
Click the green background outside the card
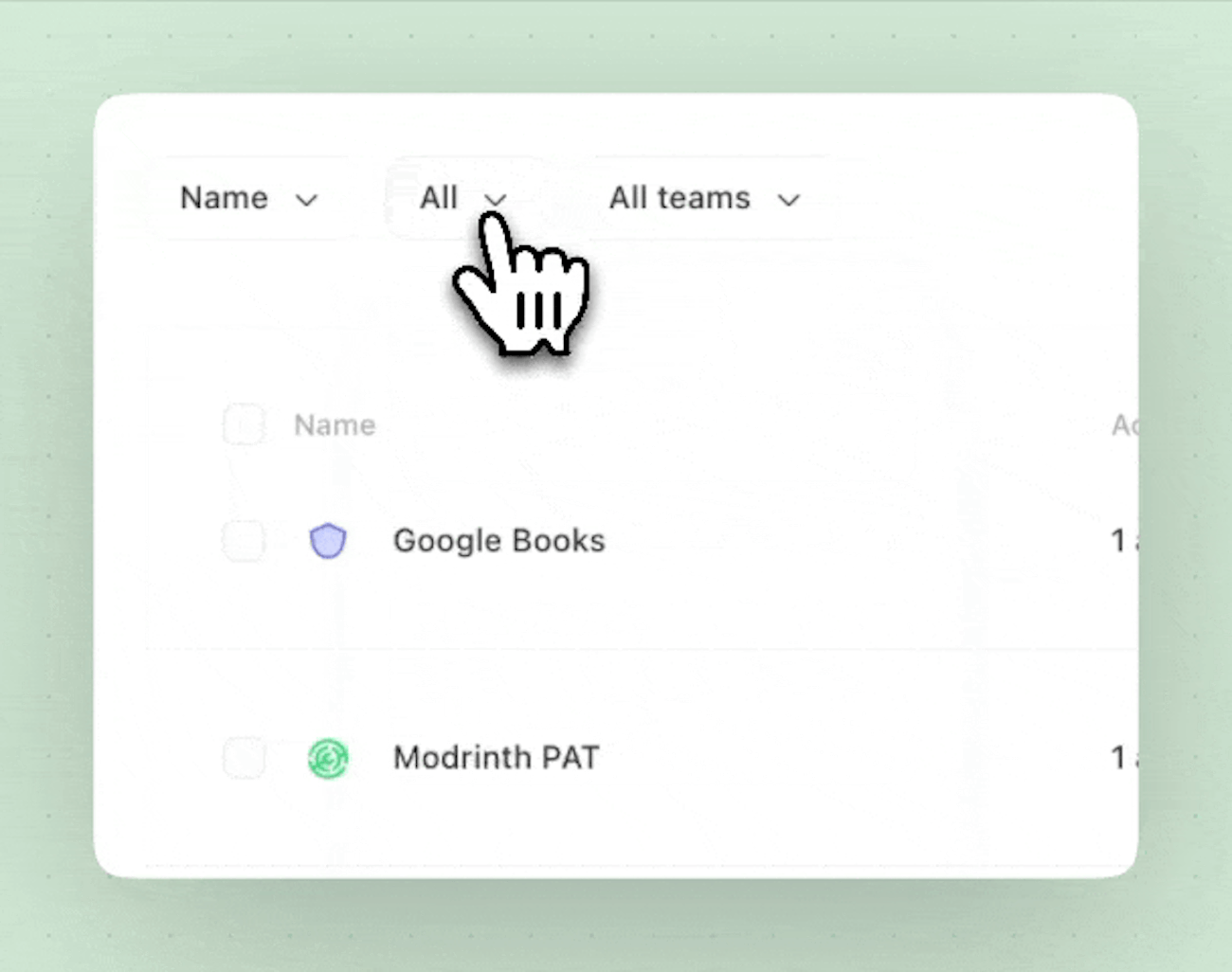click(616, 47)
